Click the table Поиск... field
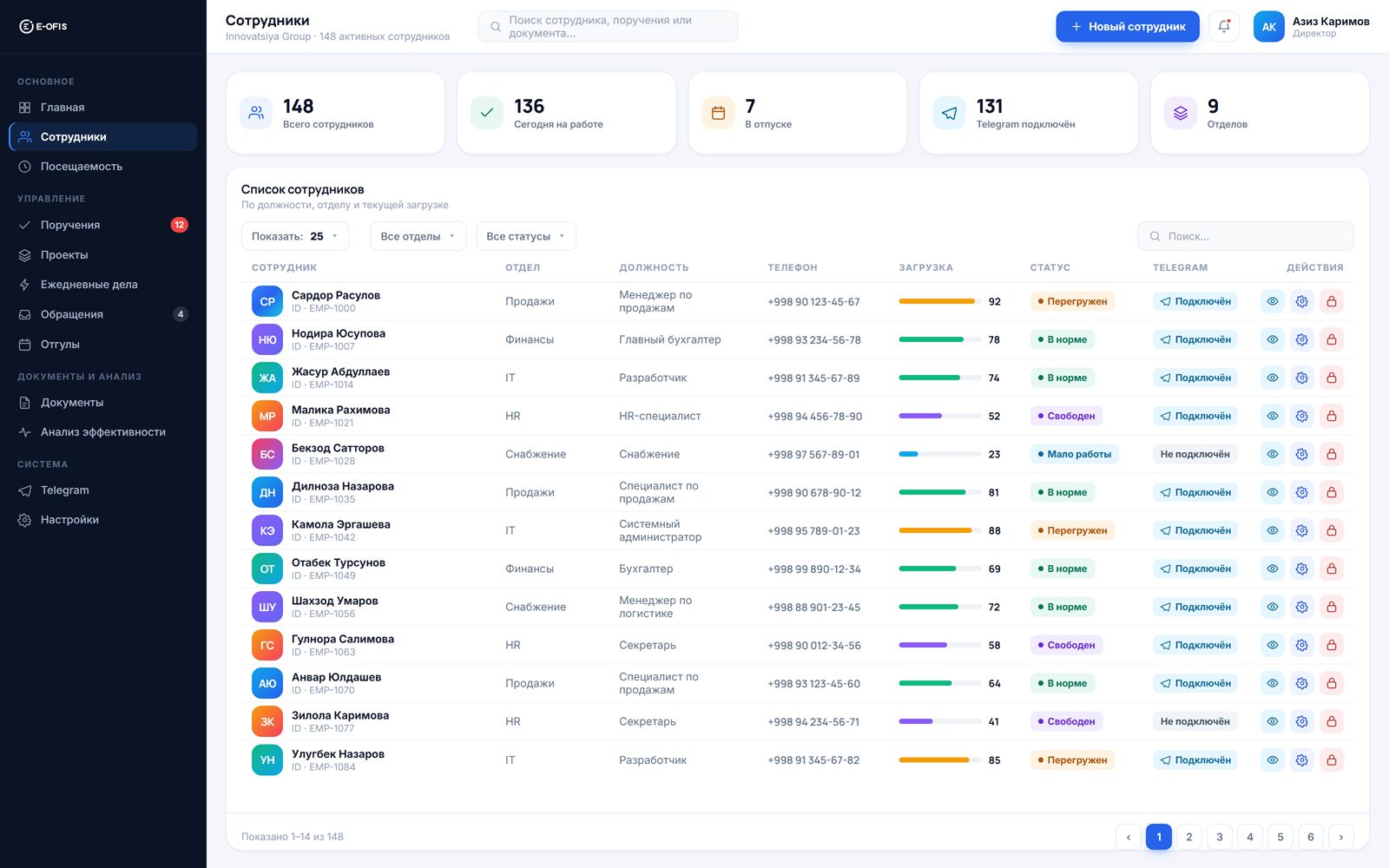Image resolution: width=1389 pixels, height=868 pixels. (1245, 236)
